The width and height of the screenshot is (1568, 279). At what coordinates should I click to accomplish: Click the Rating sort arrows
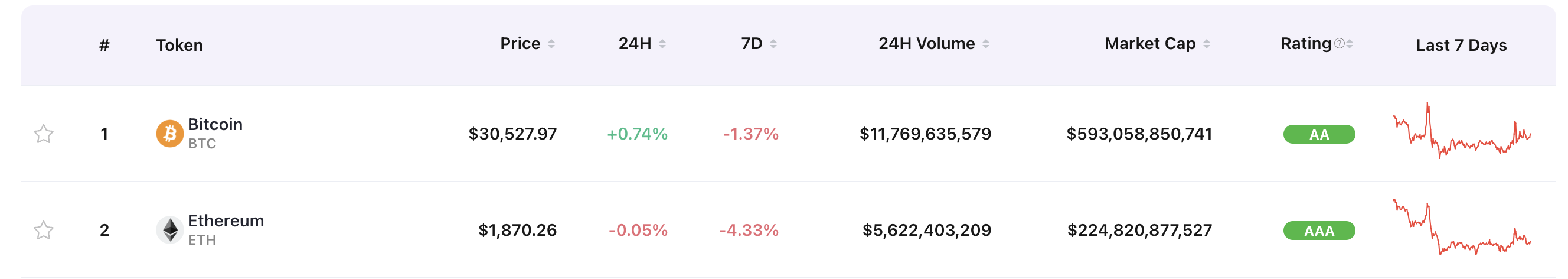pyautogui.click(x=1350, y=44)
